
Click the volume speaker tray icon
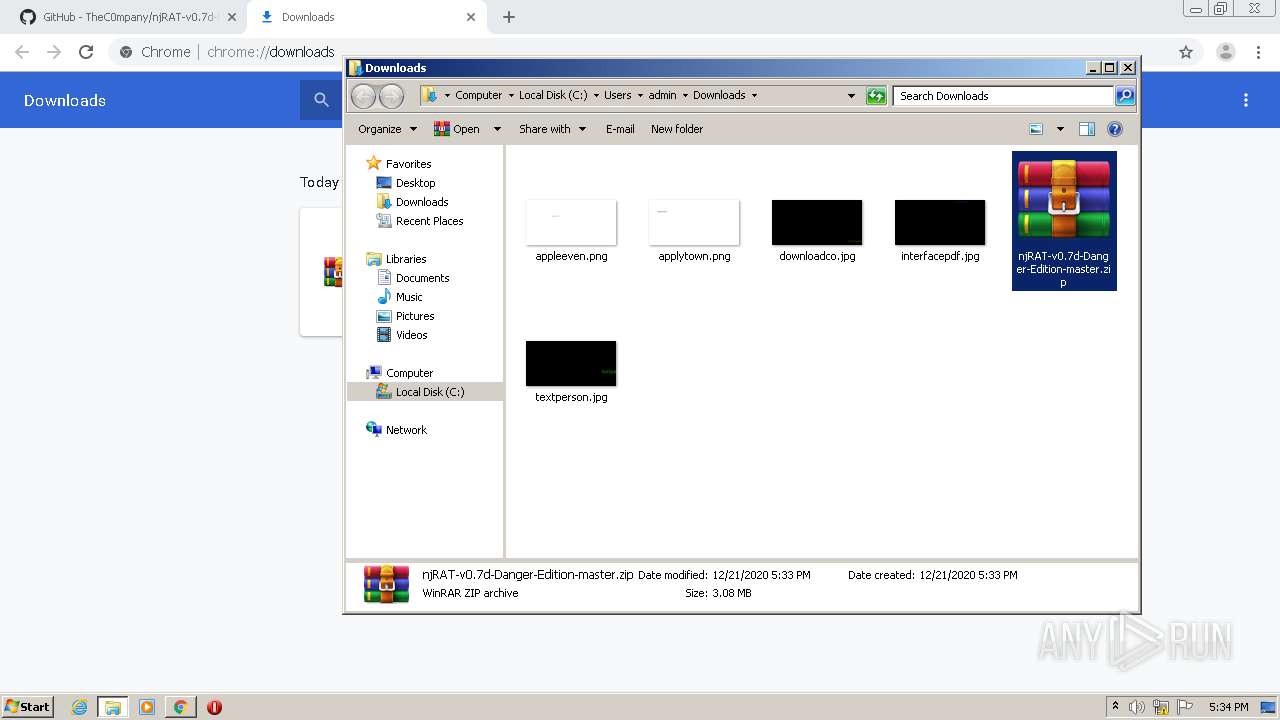[1137, 707]
